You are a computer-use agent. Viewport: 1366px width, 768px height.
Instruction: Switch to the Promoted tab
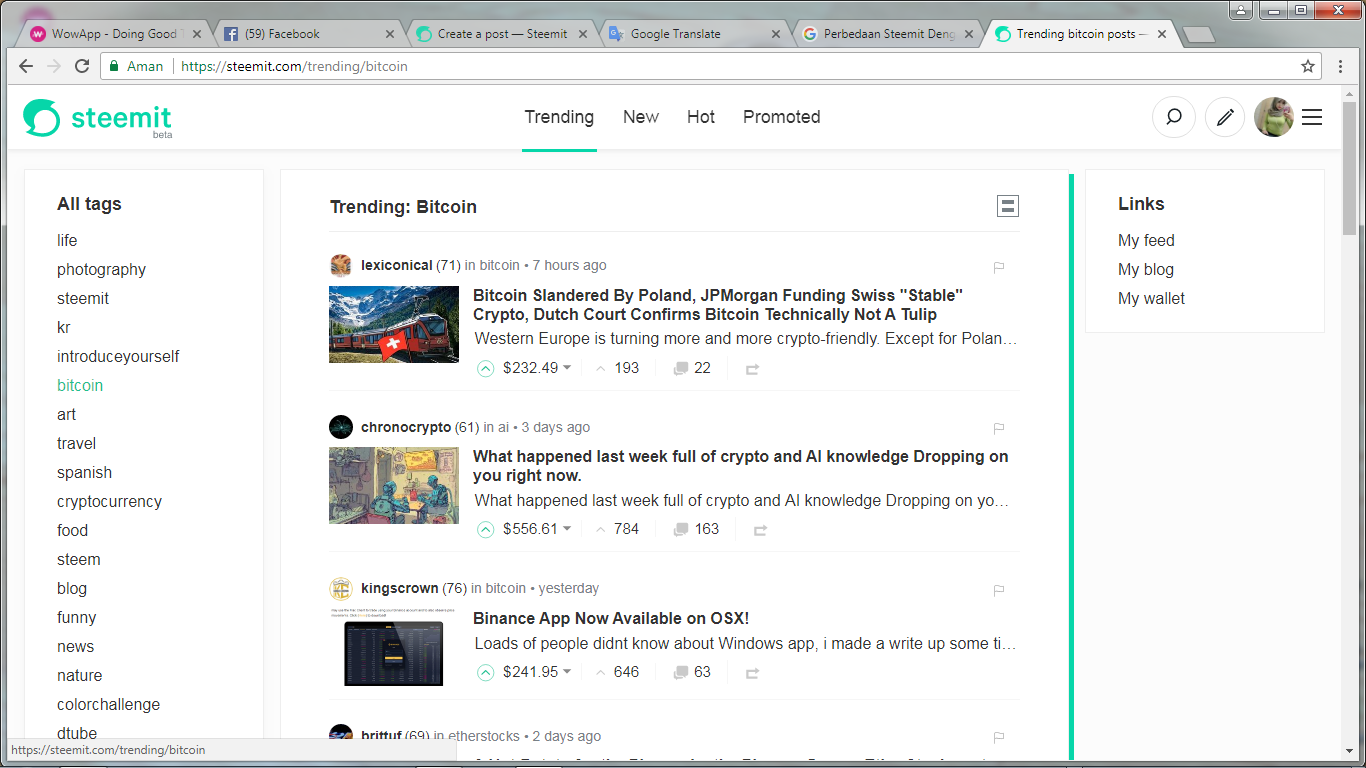click(x=782, y=117)
